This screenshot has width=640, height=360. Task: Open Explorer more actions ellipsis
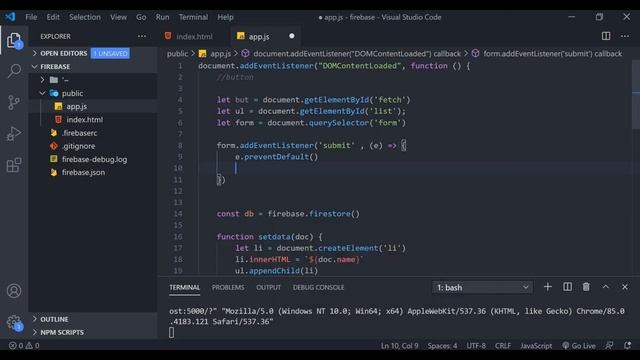pos(142,36)
